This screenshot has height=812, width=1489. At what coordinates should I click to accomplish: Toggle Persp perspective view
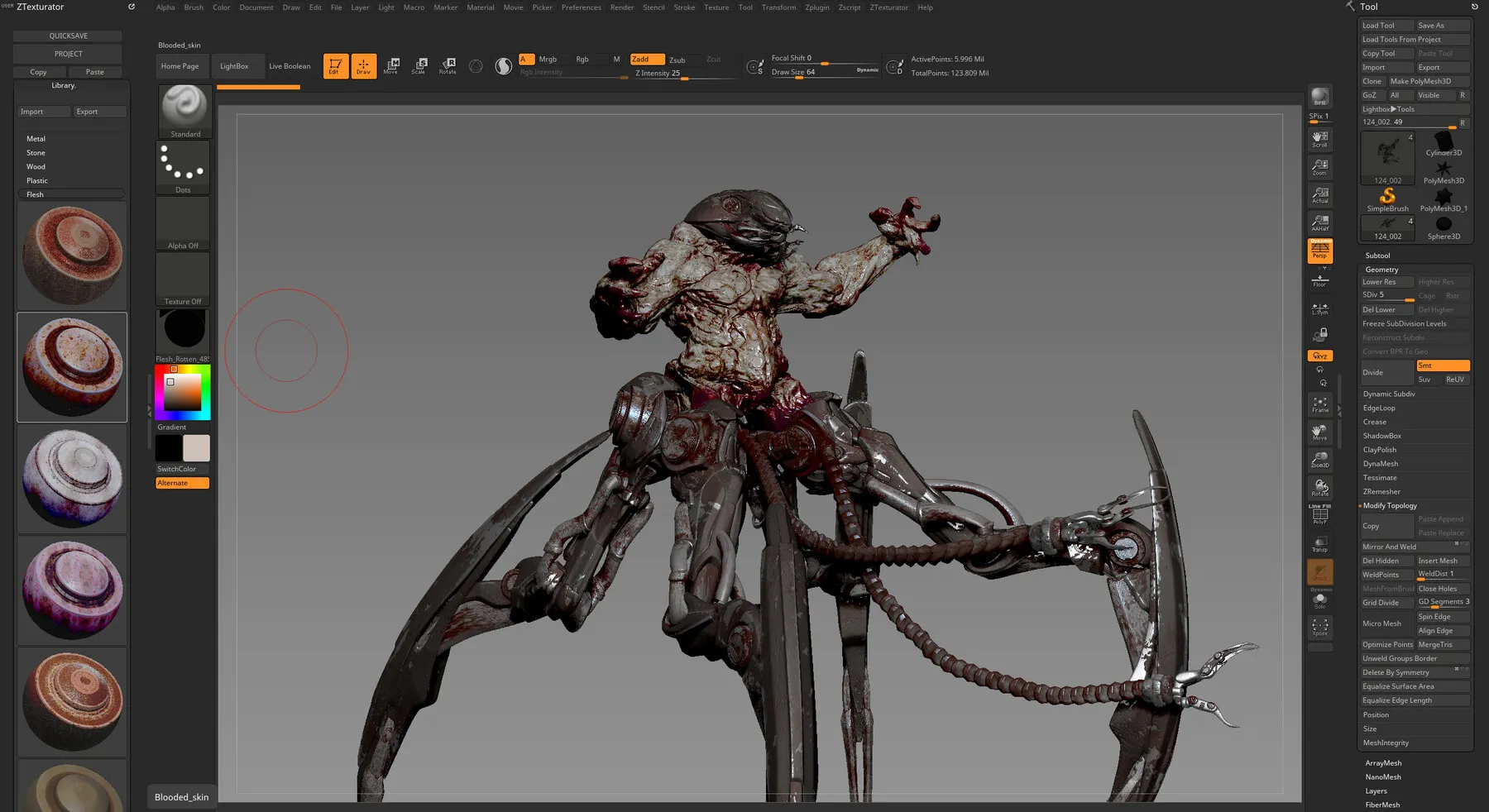[1319, 250]
